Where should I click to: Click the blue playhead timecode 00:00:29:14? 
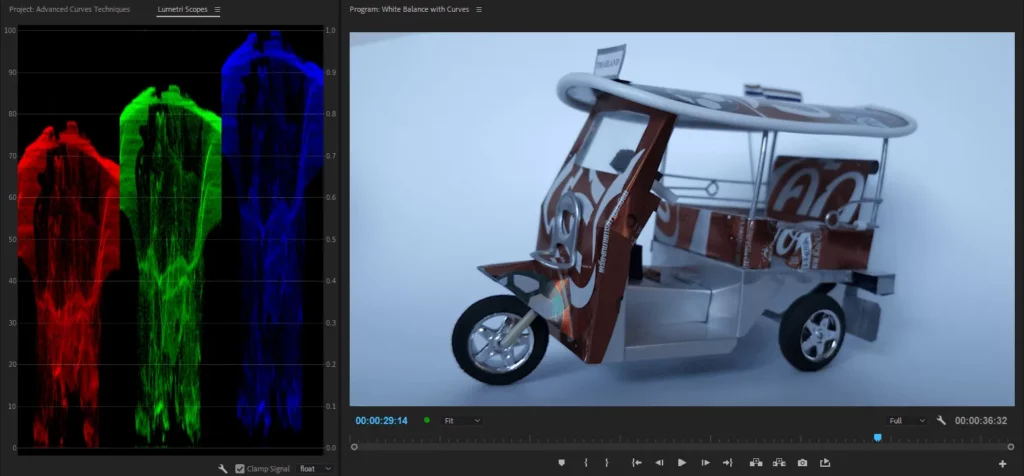(x=381, y=420)
